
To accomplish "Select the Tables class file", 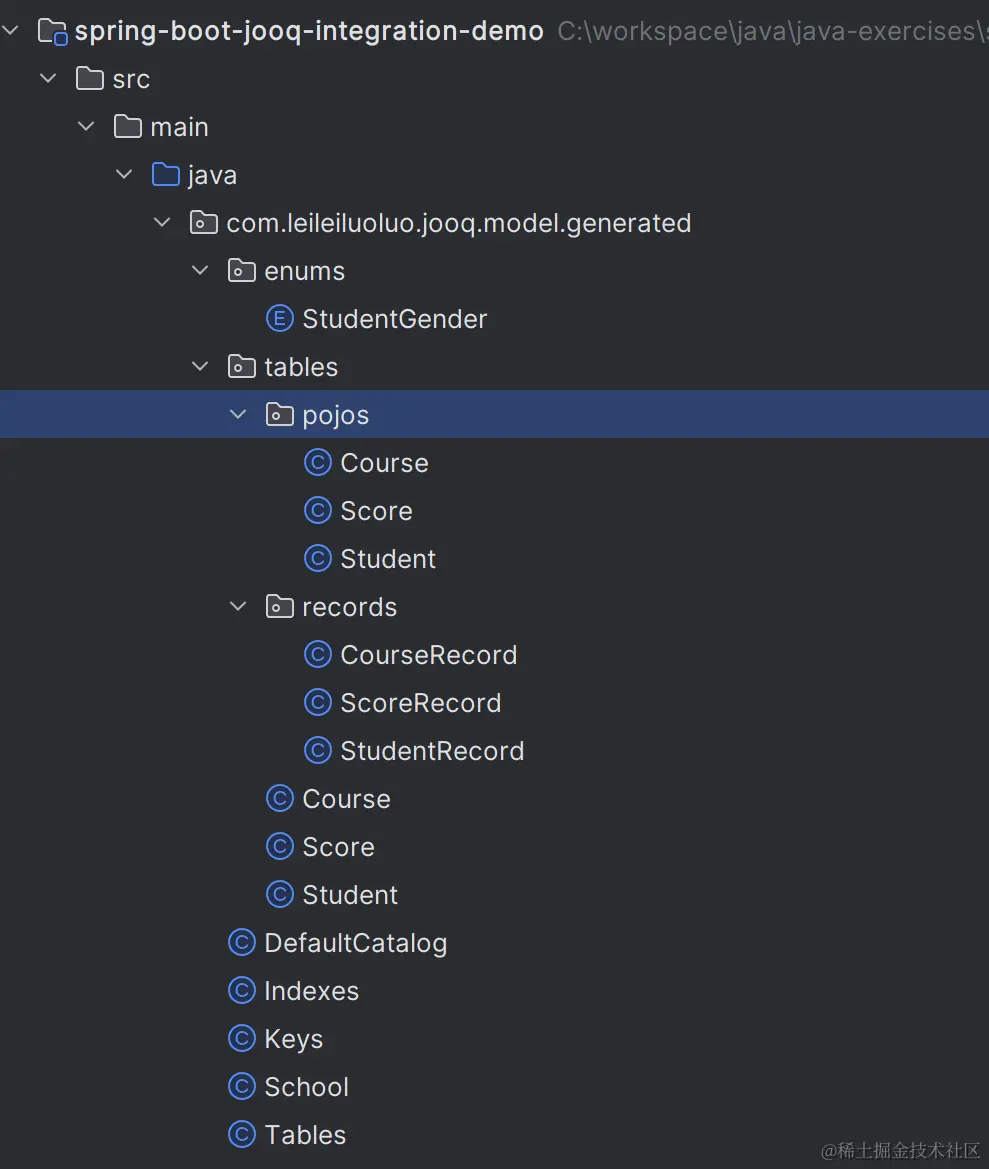I will pos(306,1135).
